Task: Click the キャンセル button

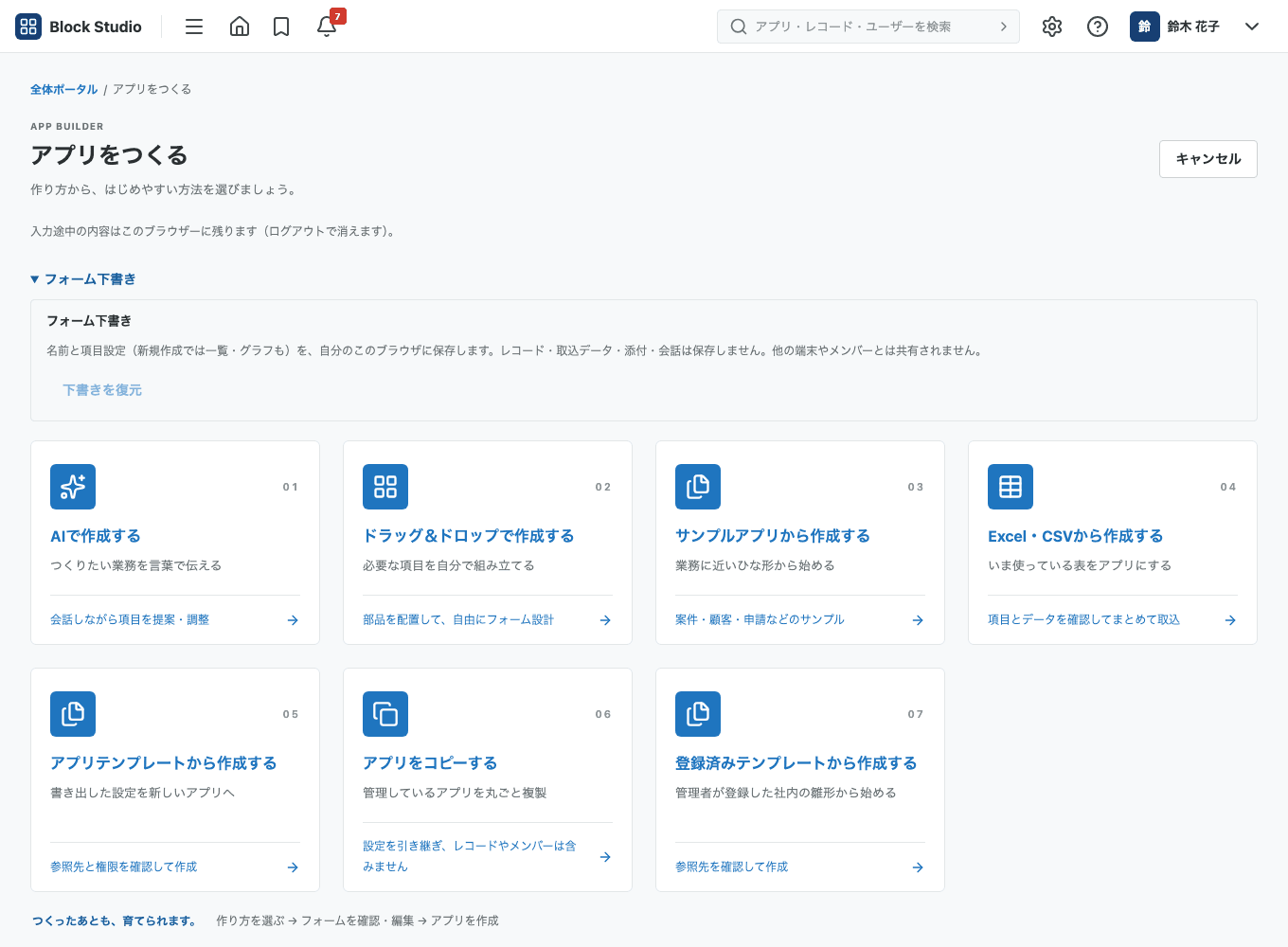Action: pyautogui.click(x=1208, y=159)
